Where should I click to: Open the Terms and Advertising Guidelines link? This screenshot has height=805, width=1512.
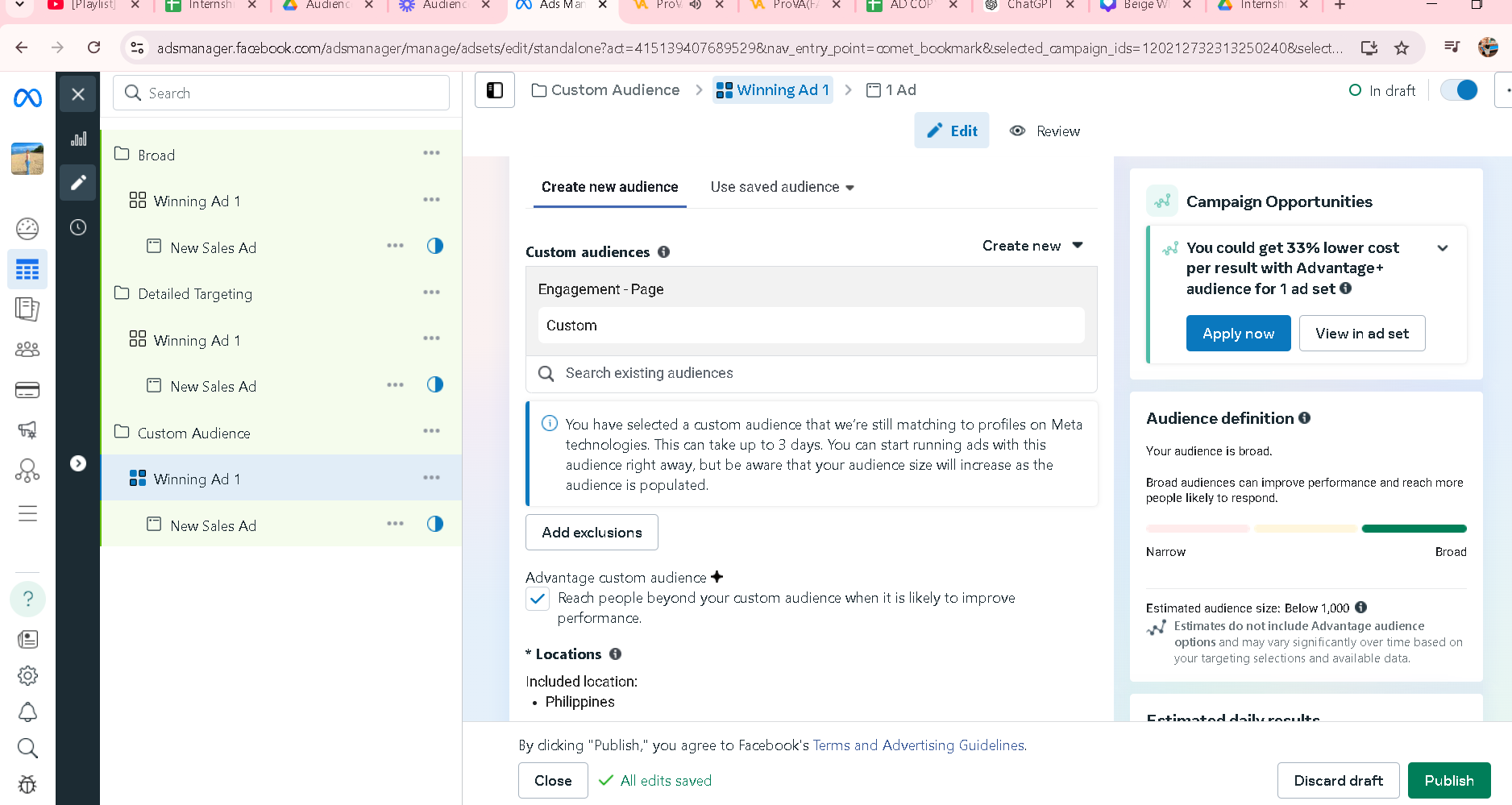coord(919,745)
